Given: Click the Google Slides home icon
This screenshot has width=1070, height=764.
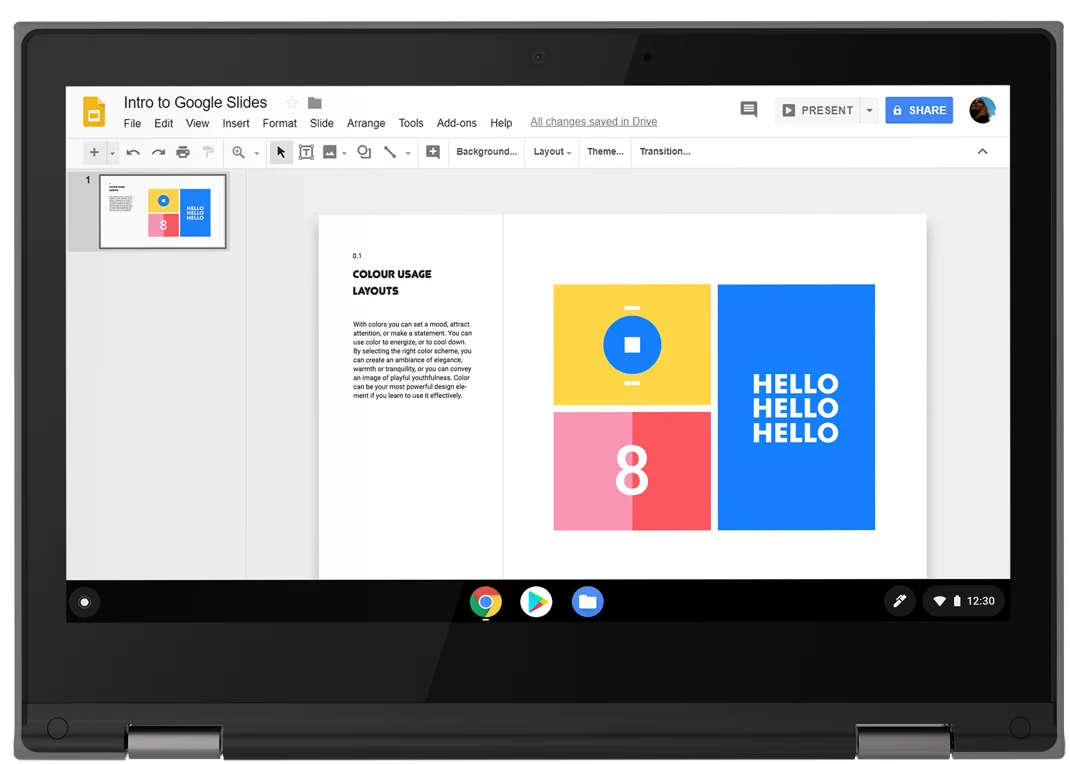Looking at the screenshot, I should (x=93, y=111).
